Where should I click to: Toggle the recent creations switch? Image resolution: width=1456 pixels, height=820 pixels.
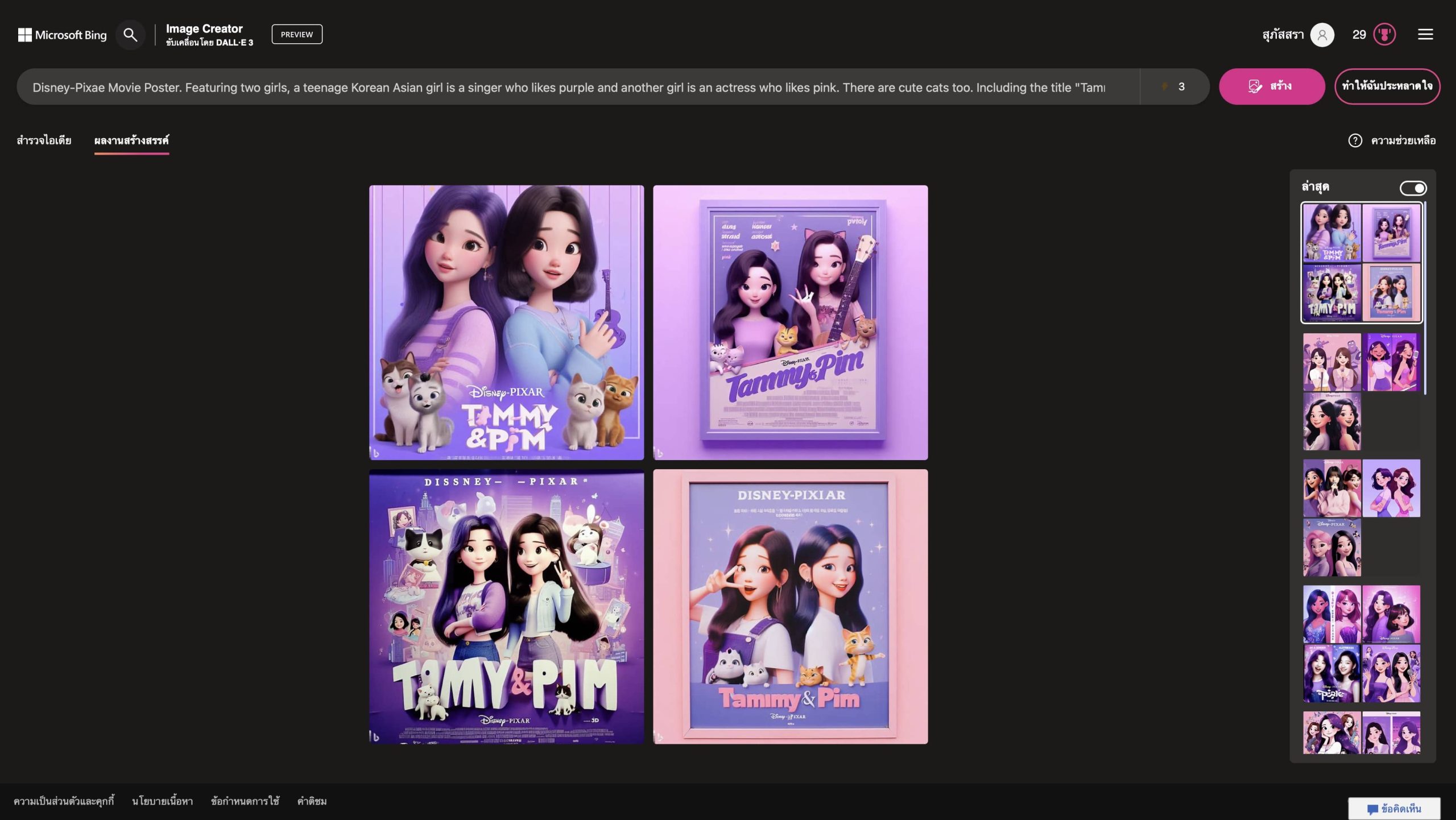tap(1412, 188)
